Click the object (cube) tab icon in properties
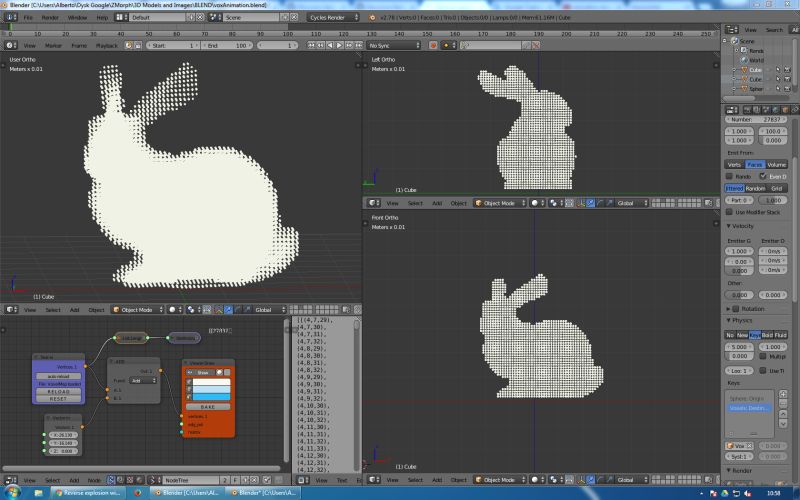 click(785, 110)
